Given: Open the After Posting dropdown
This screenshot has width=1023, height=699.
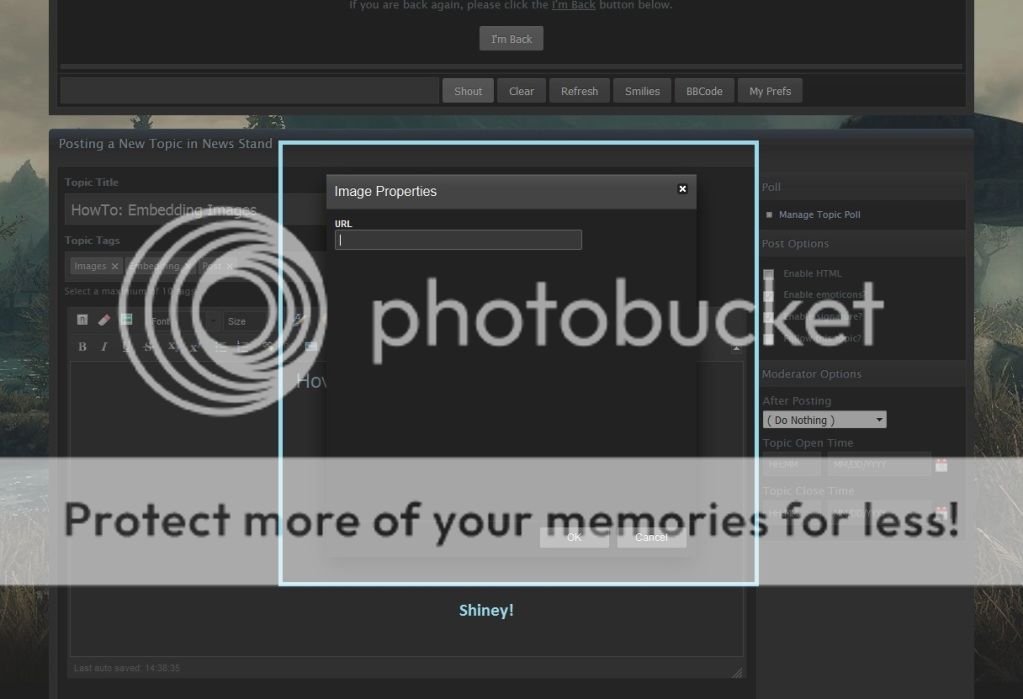Looking at the screenshot, I should click(825, 420).
